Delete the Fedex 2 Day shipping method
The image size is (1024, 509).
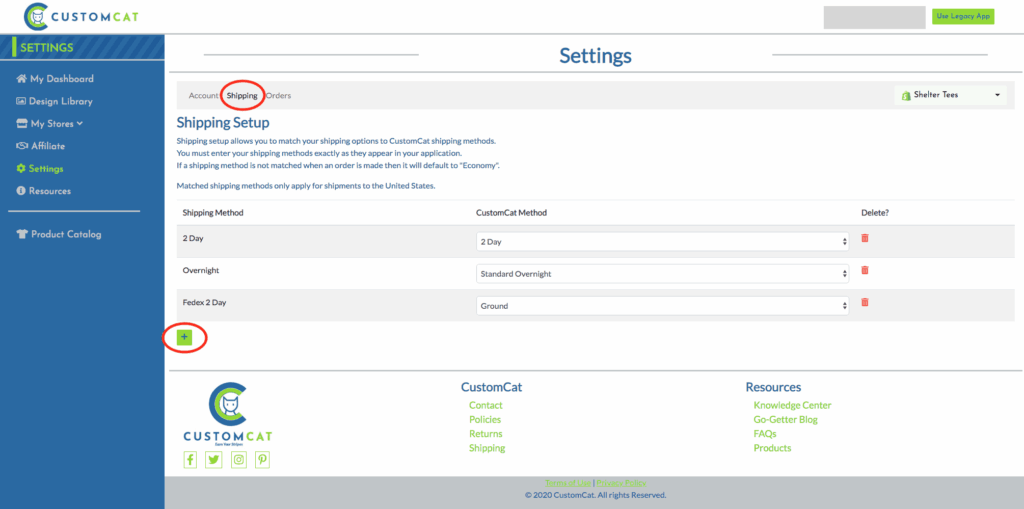click(x=865, y=302)
